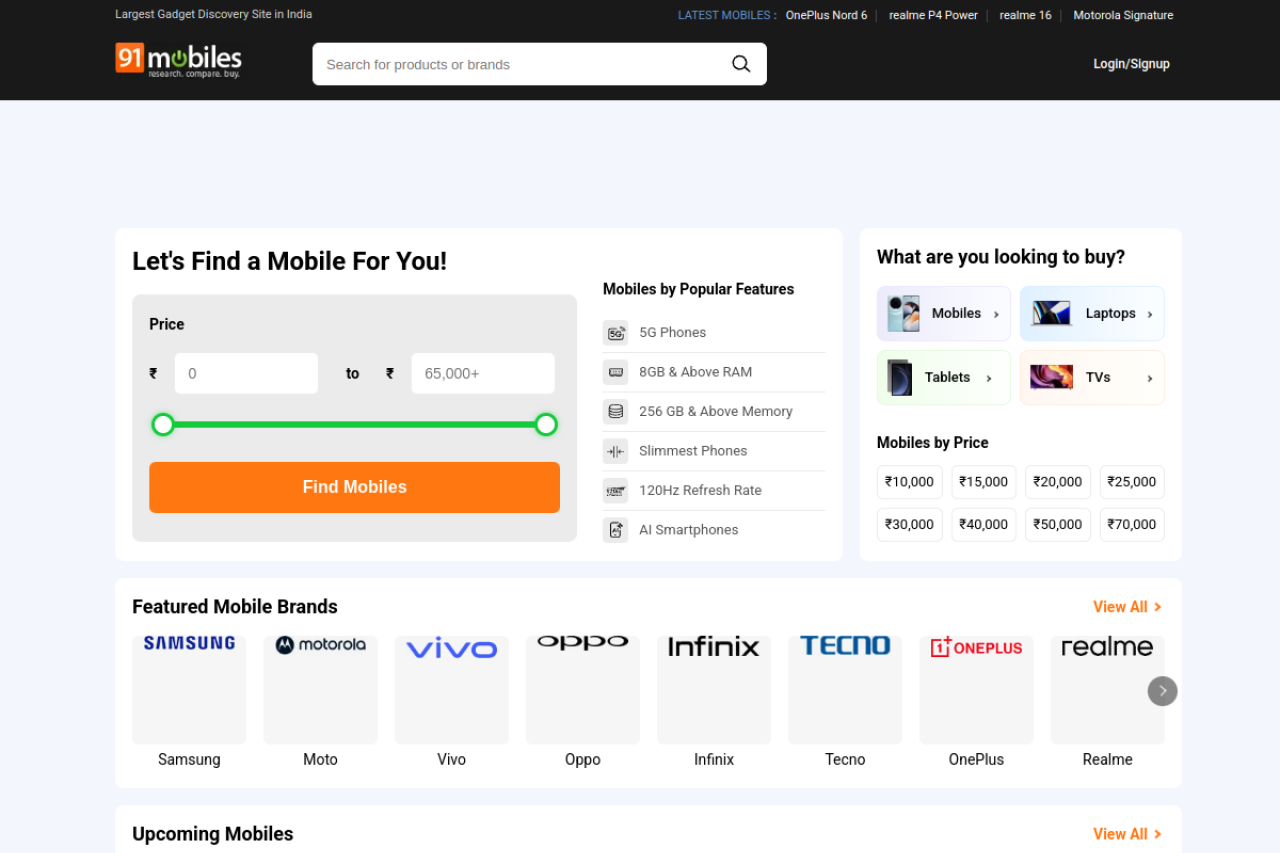Expand View All for Upcoming Mobiles
The height and width of the screenshot is (853, 1280).
[x=1127, y=834]
